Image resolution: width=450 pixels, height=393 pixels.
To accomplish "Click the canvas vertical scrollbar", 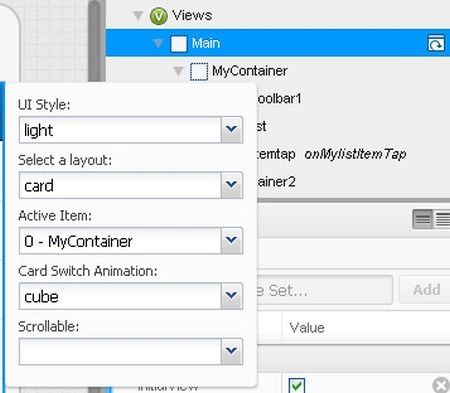I will pos(95,41).
